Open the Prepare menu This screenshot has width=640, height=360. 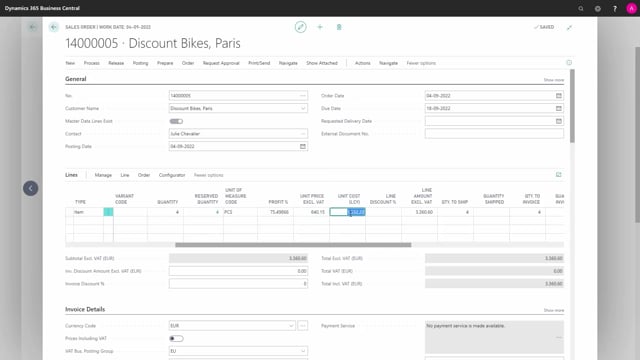tap(165, 63)
